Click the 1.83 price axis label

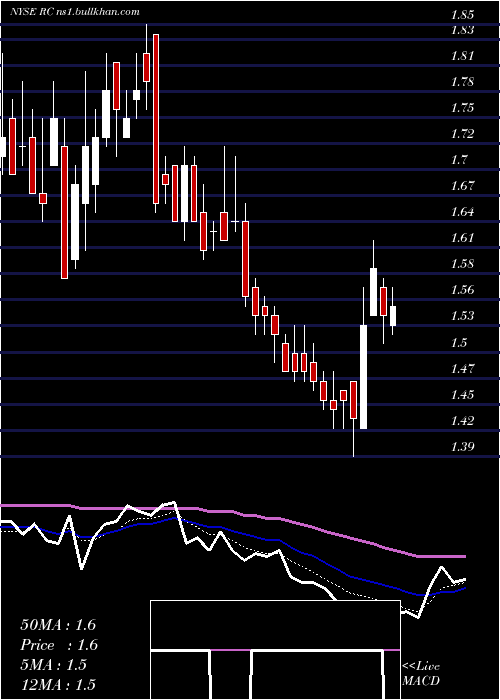pyautogui.click(x=462, y=30)
